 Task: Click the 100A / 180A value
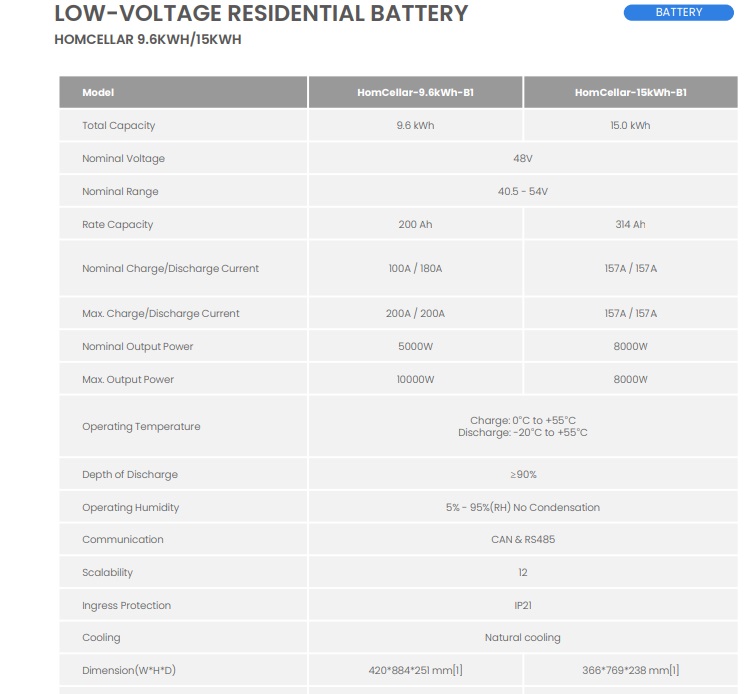click(x=415, y=268)
